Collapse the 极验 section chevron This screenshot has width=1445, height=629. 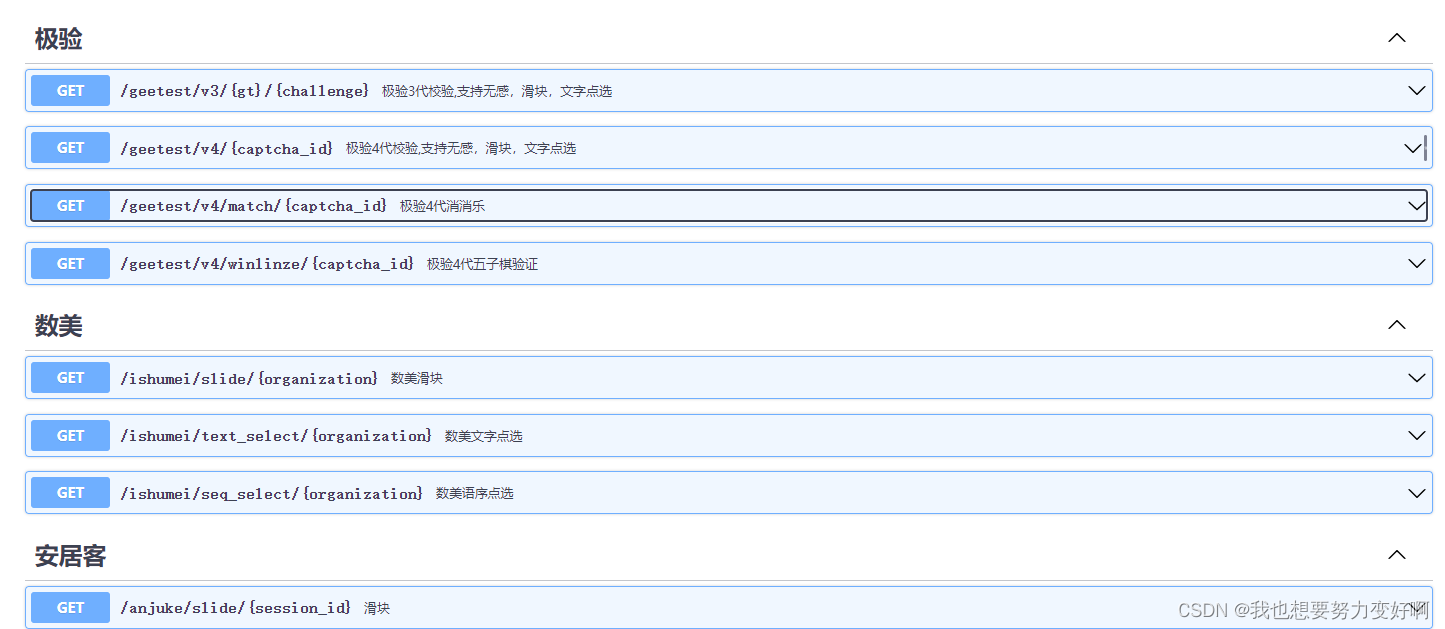point(1397,38)
